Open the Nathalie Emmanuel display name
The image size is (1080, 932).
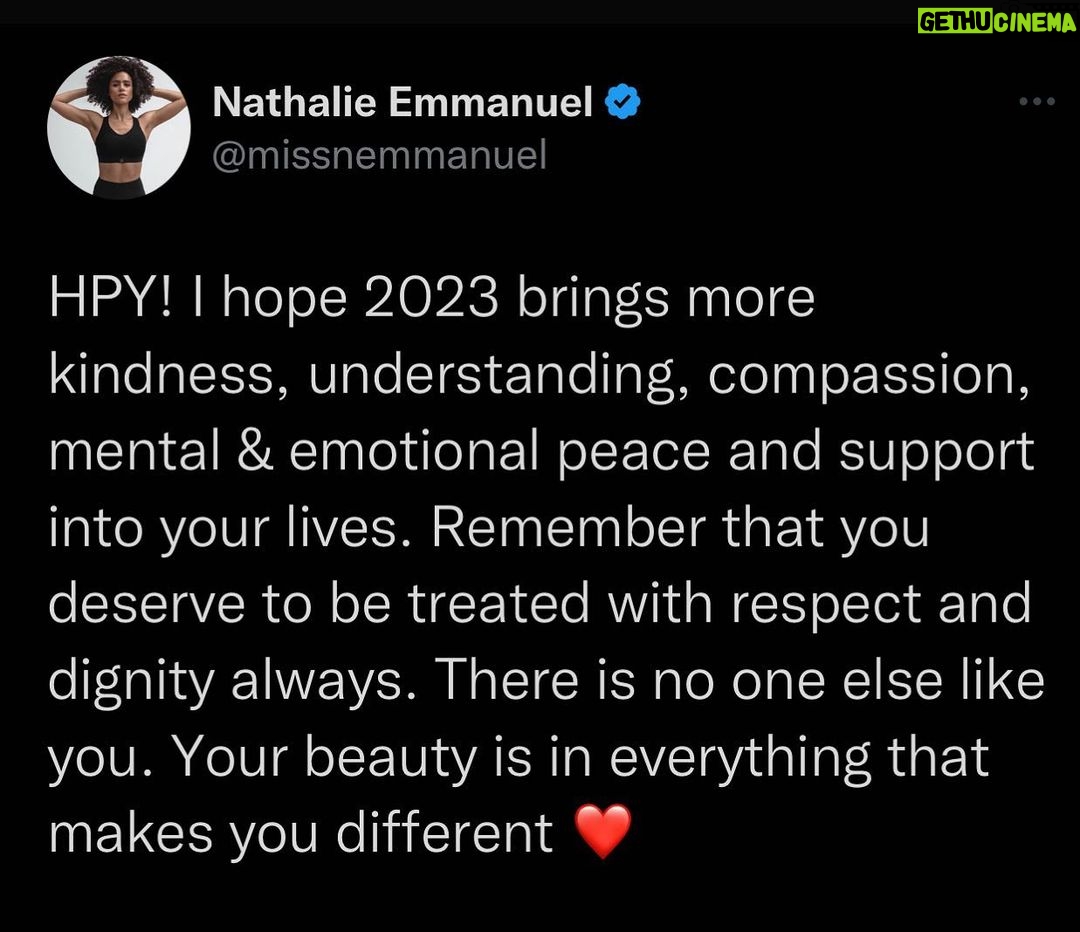(402, 102)
